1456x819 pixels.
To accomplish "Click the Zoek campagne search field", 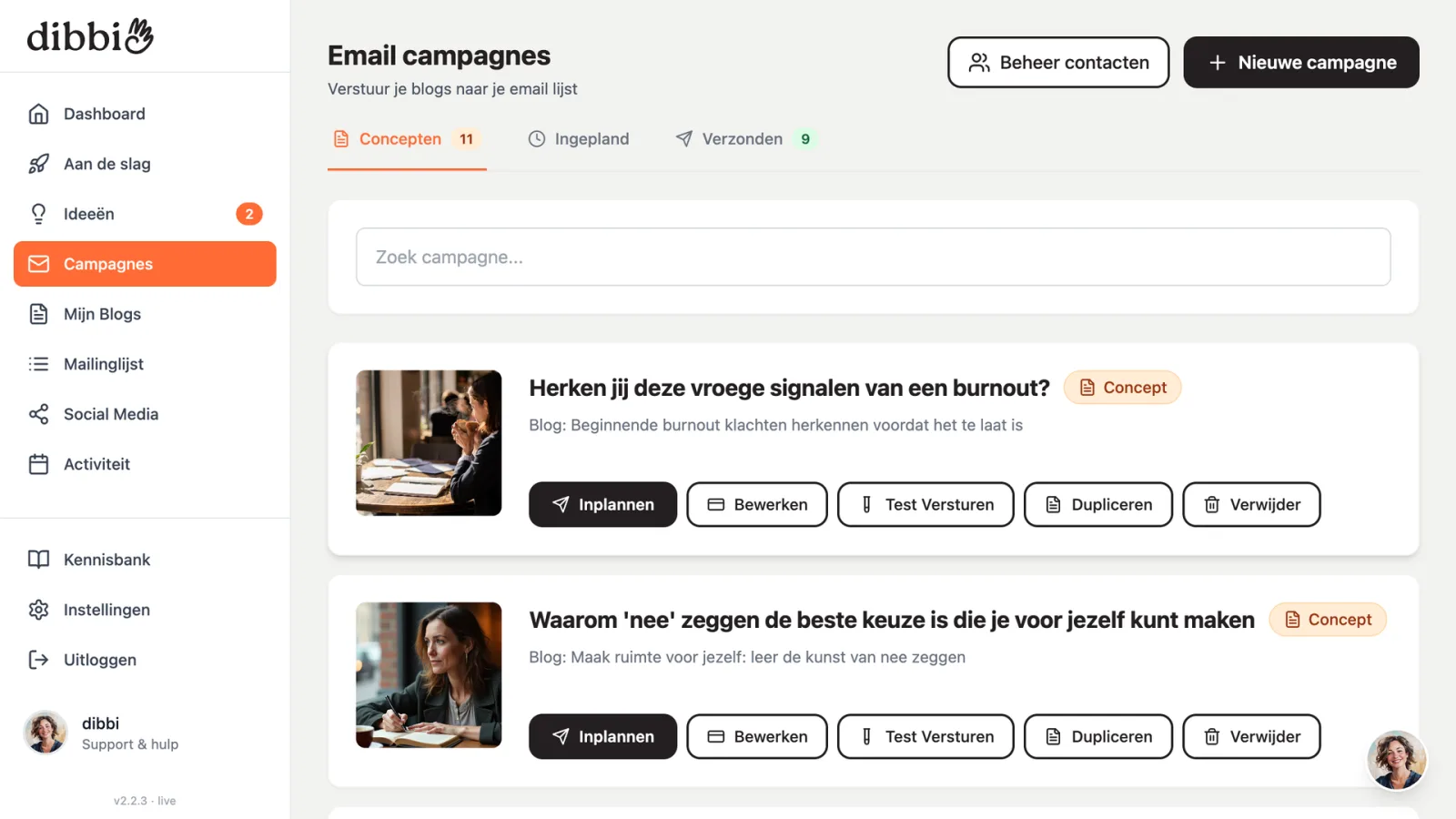I will pos(874,257).
